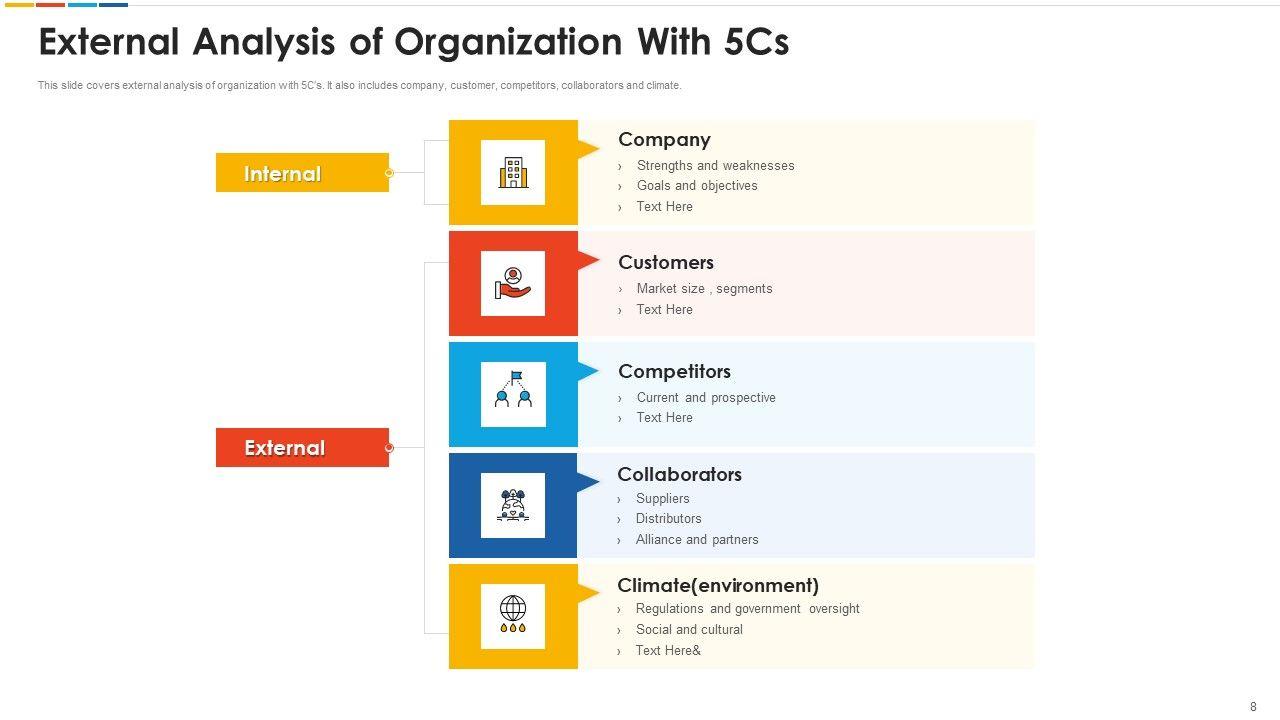The height and width of the screenshot is (720, 1280).
Task: Click the Climate globe with droplets icon
Action: tap(513, 616)
